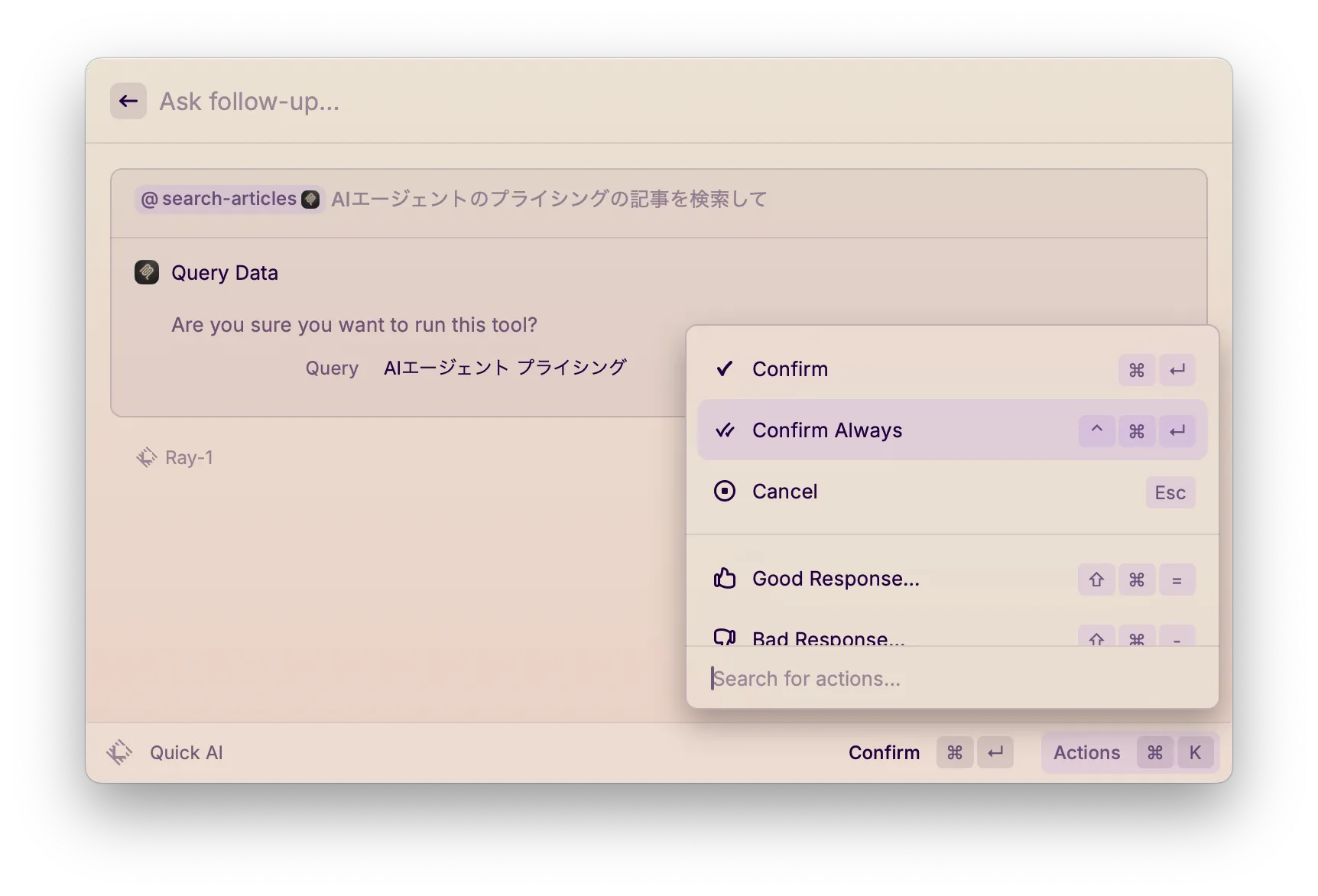Click the thumbs-down Bad Response icon
The image size is (1318, 896).
tap(724, 637)
